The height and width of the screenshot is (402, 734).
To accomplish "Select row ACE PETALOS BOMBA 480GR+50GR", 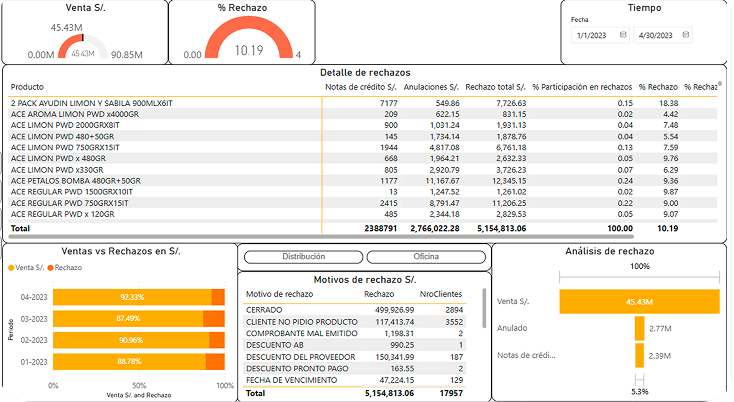I will pyautogui.click(x=362, y=181).
